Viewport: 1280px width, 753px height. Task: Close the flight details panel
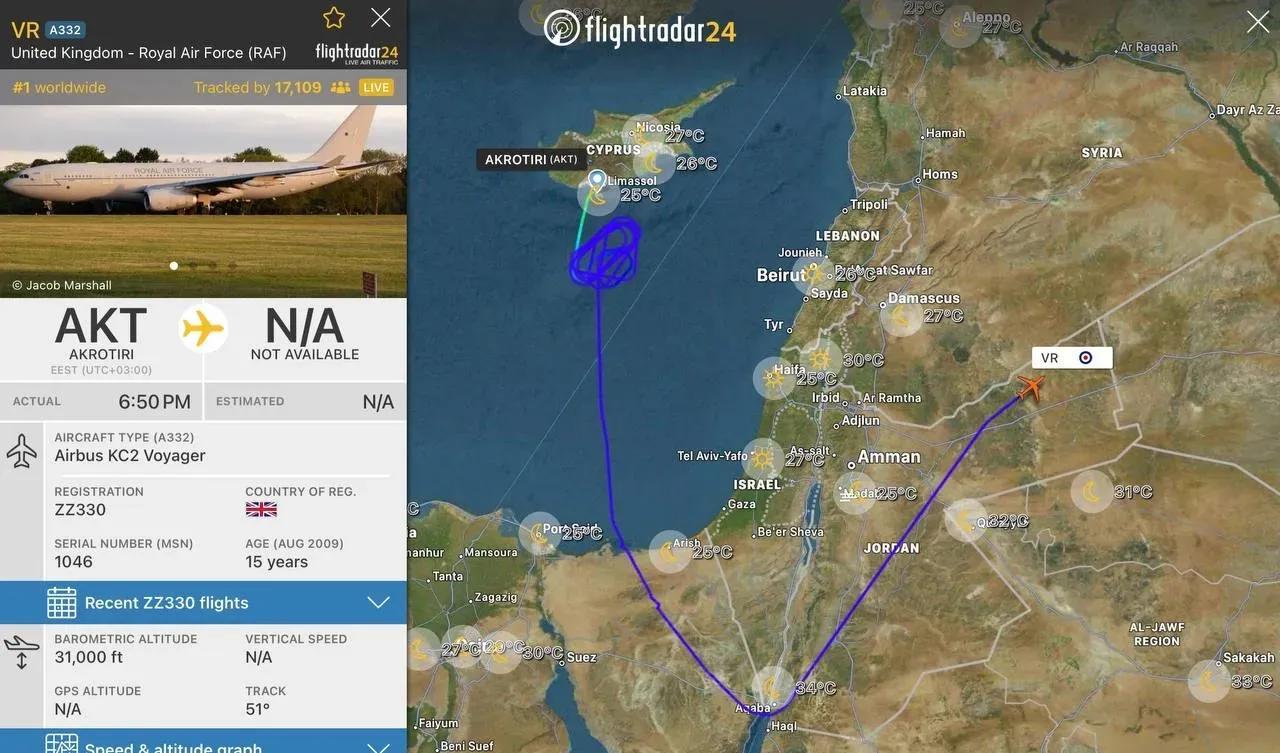click(381, 17)
